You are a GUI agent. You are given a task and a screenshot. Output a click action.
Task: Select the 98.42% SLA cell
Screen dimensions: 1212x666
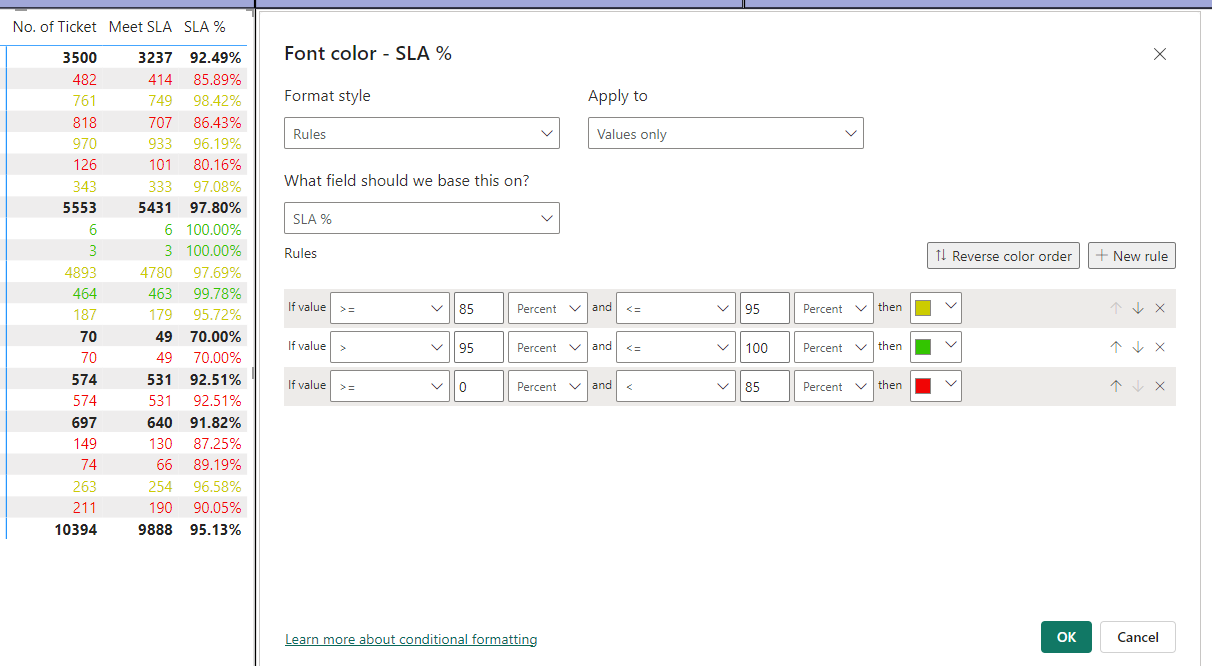pos(217,100)
